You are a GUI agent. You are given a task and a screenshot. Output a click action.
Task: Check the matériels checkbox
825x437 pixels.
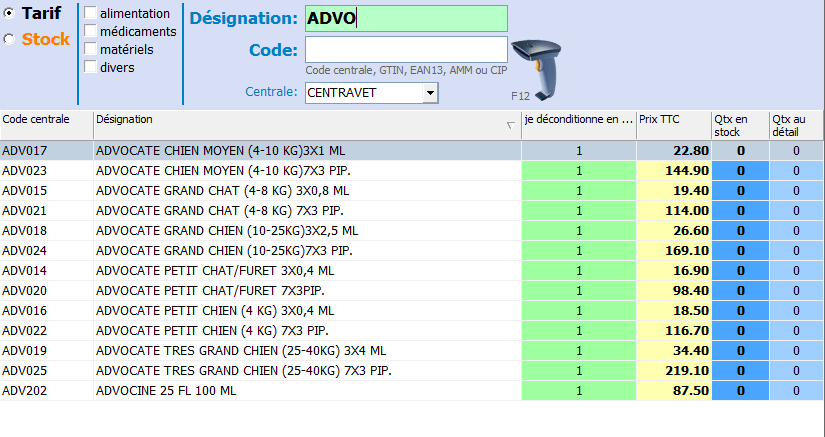[90, 48]
